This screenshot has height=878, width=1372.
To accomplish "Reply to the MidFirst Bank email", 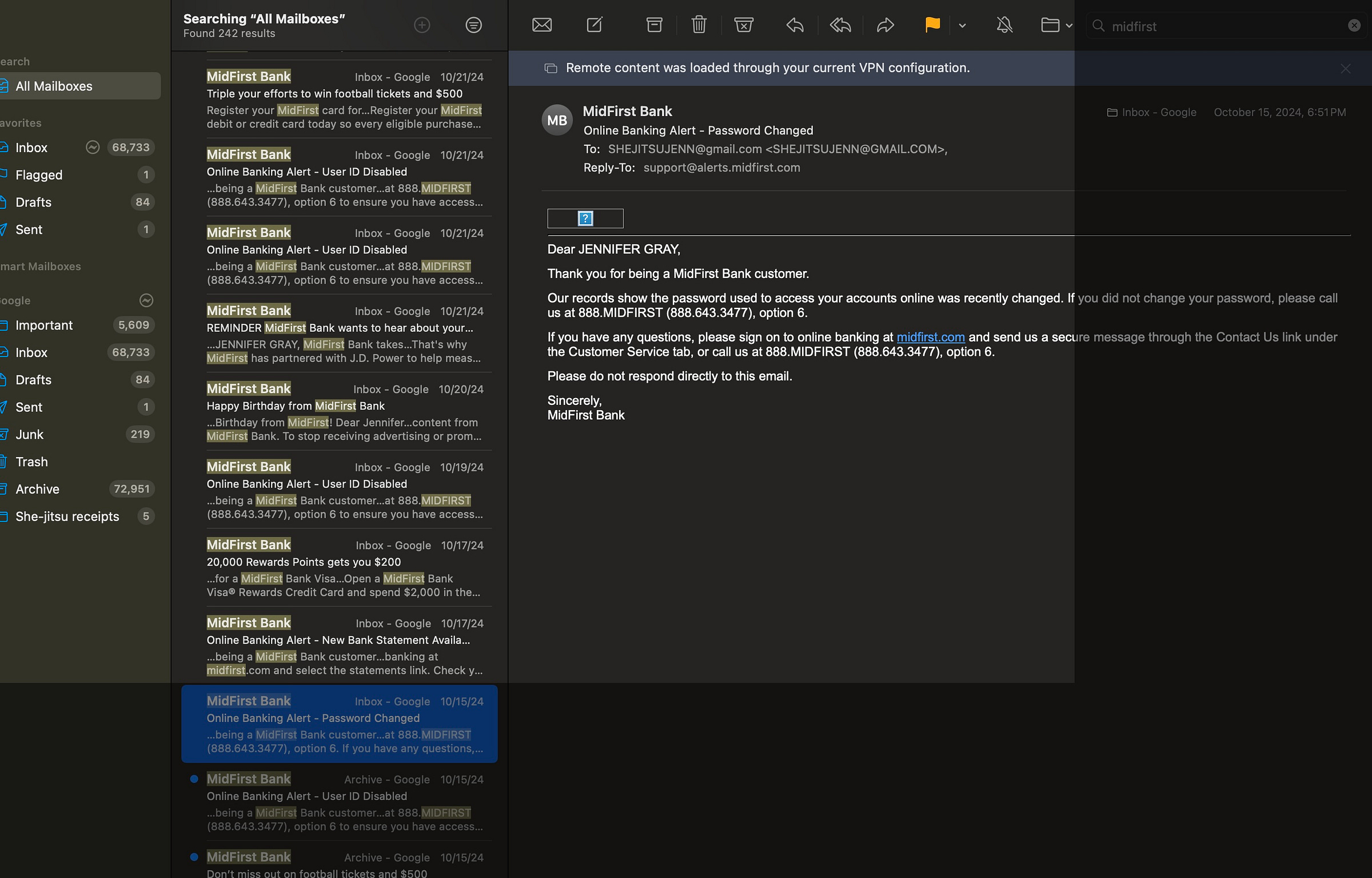I will [x=795, y=25].
